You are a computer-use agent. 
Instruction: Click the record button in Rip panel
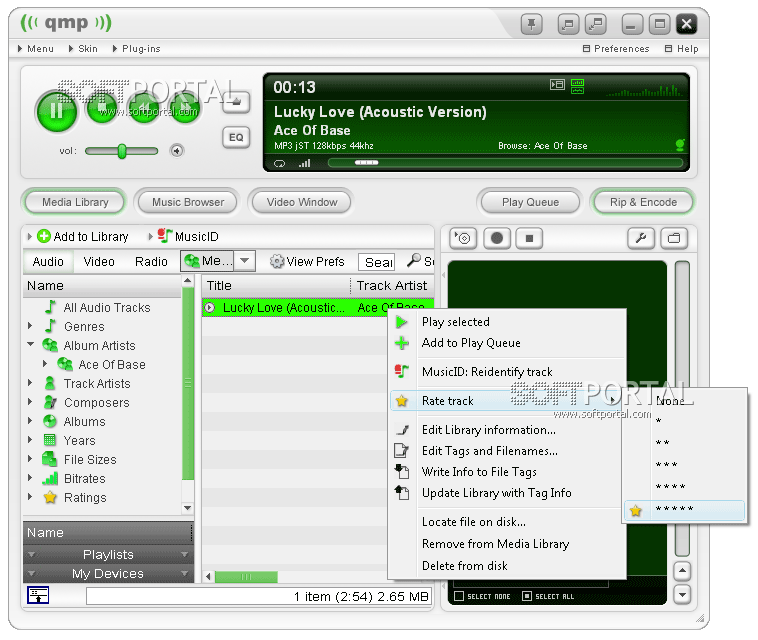pos(496,238)
